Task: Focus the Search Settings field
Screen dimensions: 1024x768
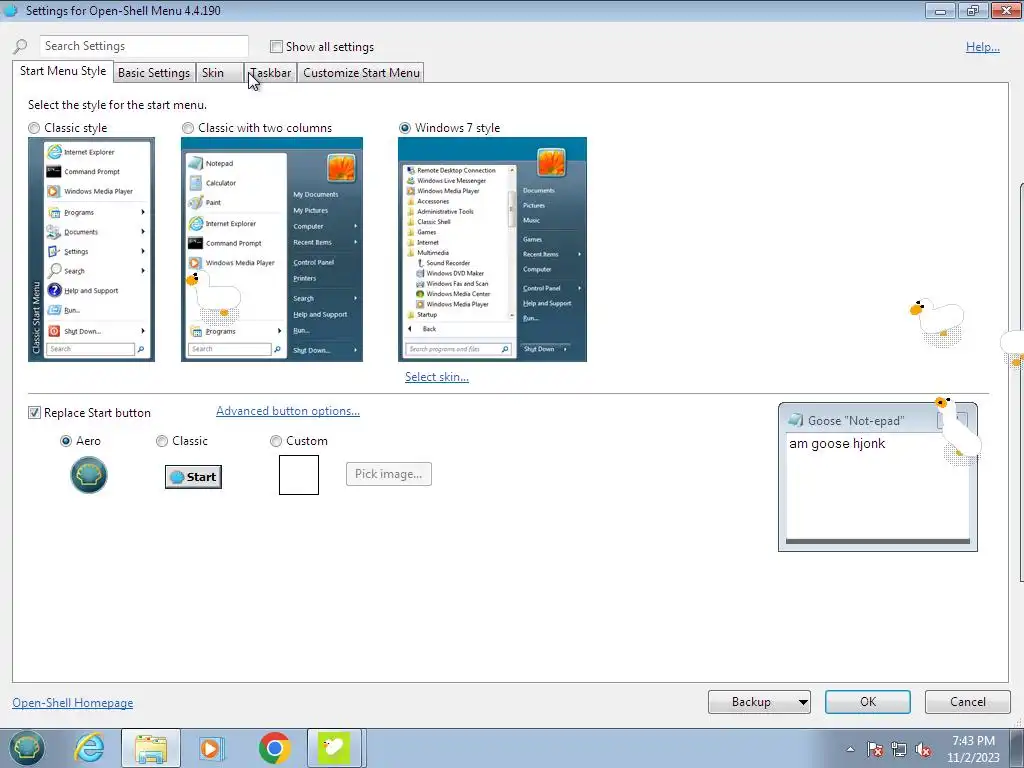Action: (x=144, y=46)
